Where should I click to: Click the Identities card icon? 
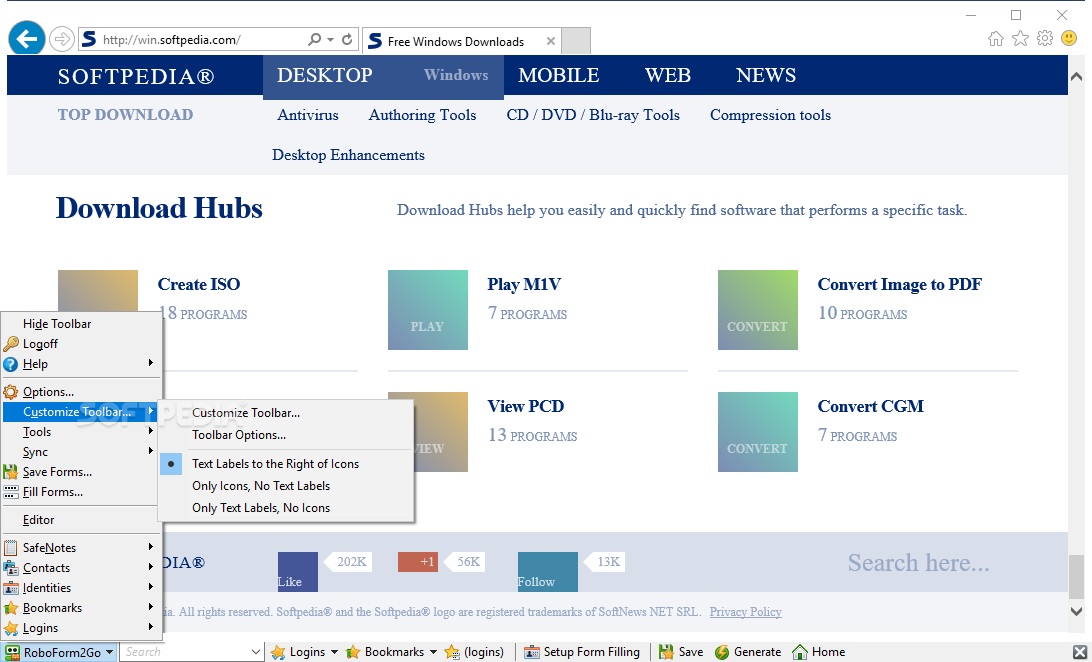click(x=10, y=588)
